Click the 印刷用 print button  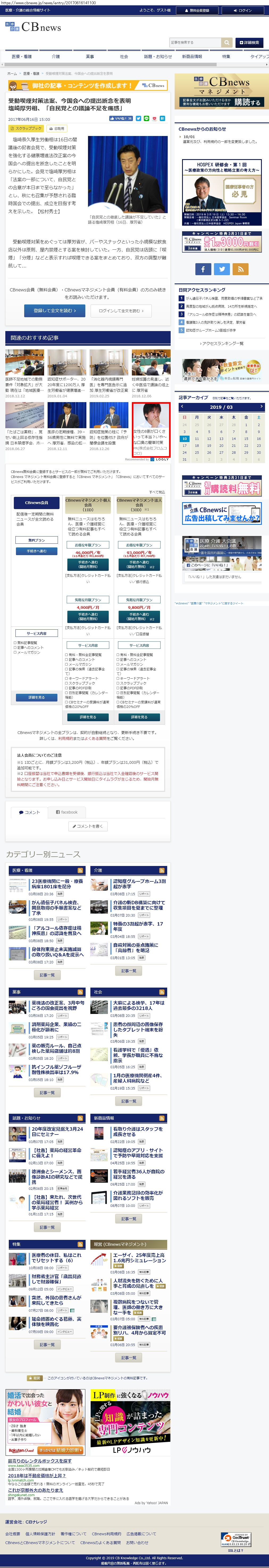[57, 129]
